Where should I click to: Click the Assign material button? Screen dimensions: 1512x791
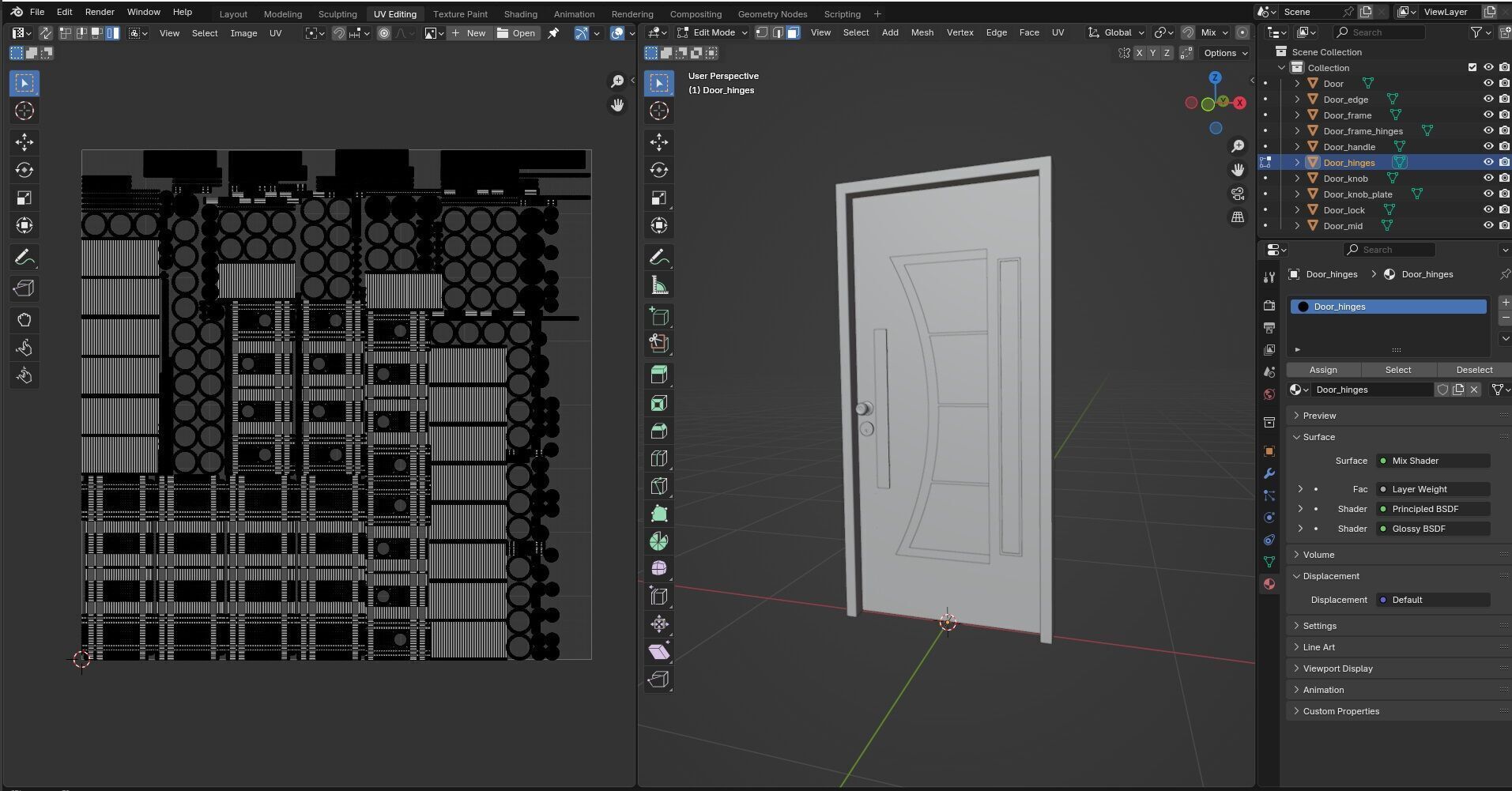(1323, 370)
